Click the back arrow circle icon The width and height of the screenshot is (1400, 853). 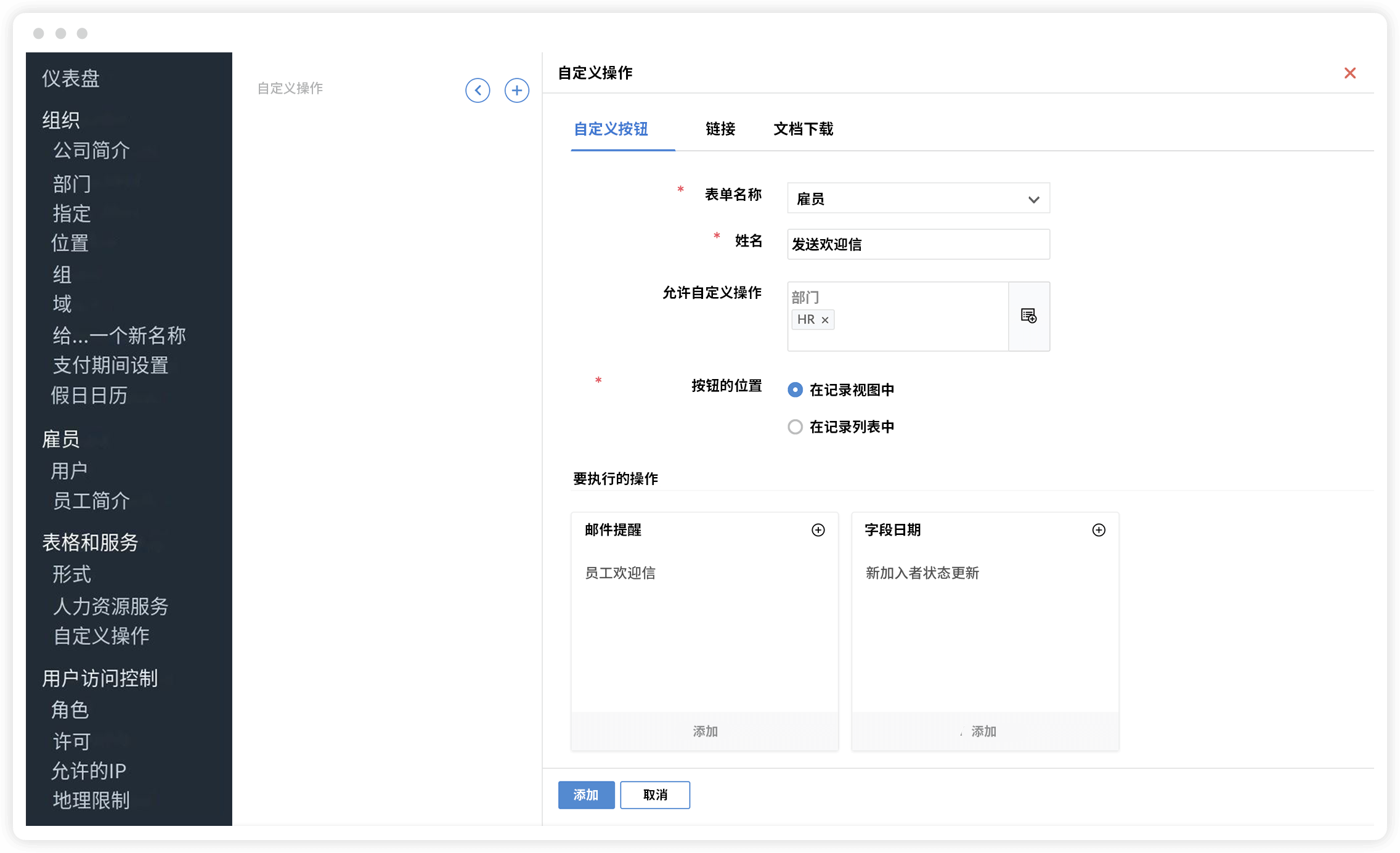point(478,91)
